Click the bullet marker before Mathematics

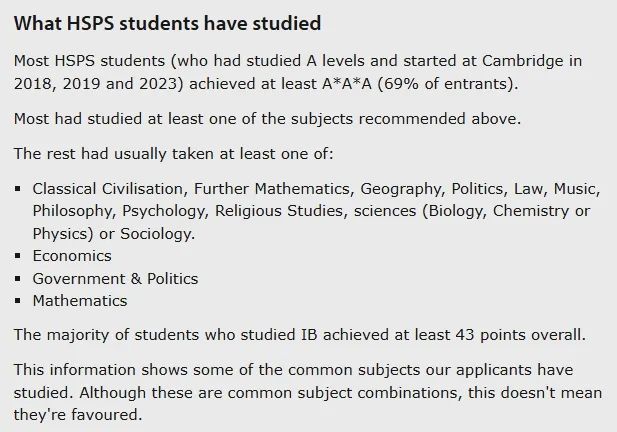pos(17,301)
